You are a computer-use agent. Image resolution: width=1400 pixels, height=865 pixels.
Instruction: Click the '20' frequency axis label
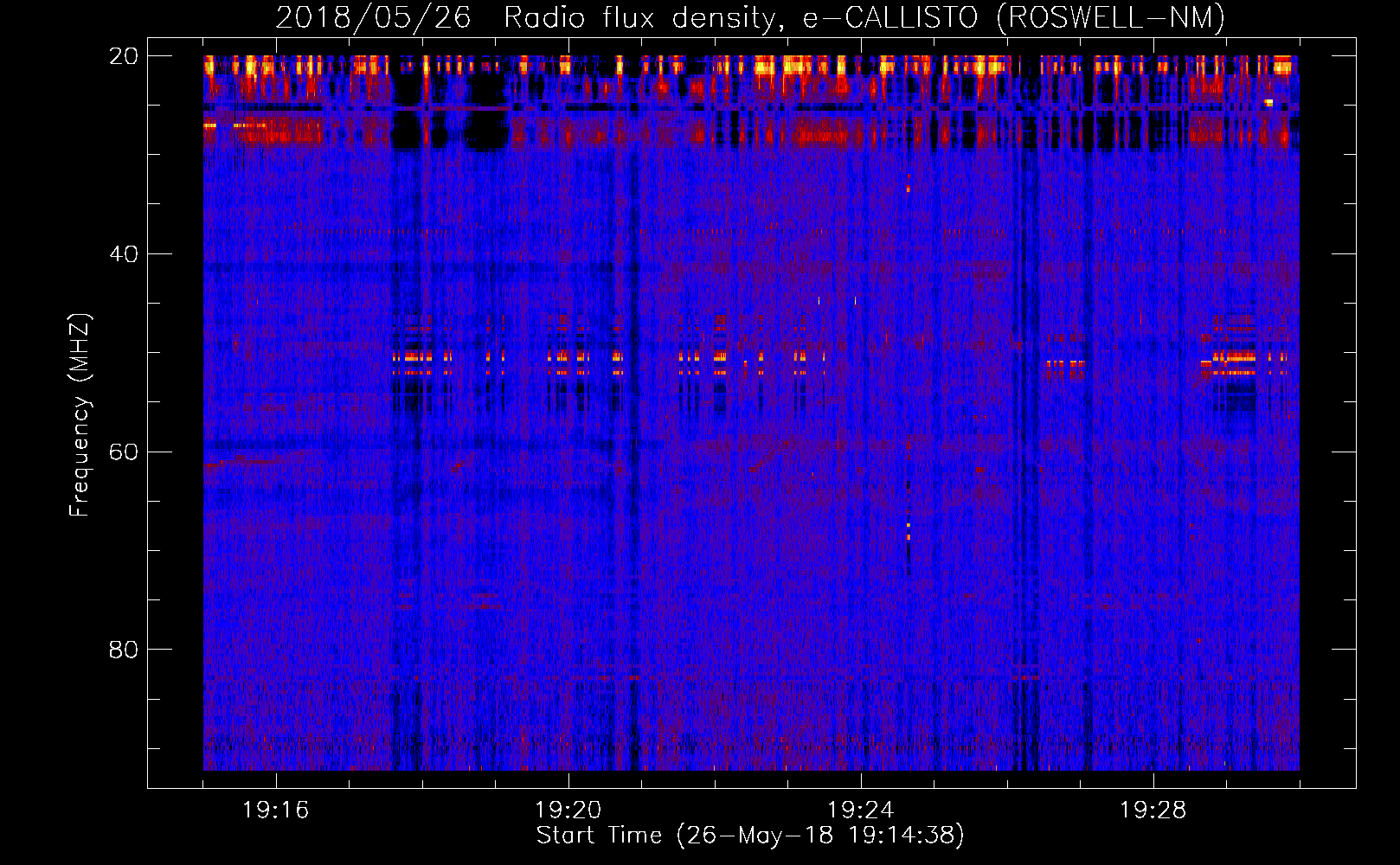point(124,56)
